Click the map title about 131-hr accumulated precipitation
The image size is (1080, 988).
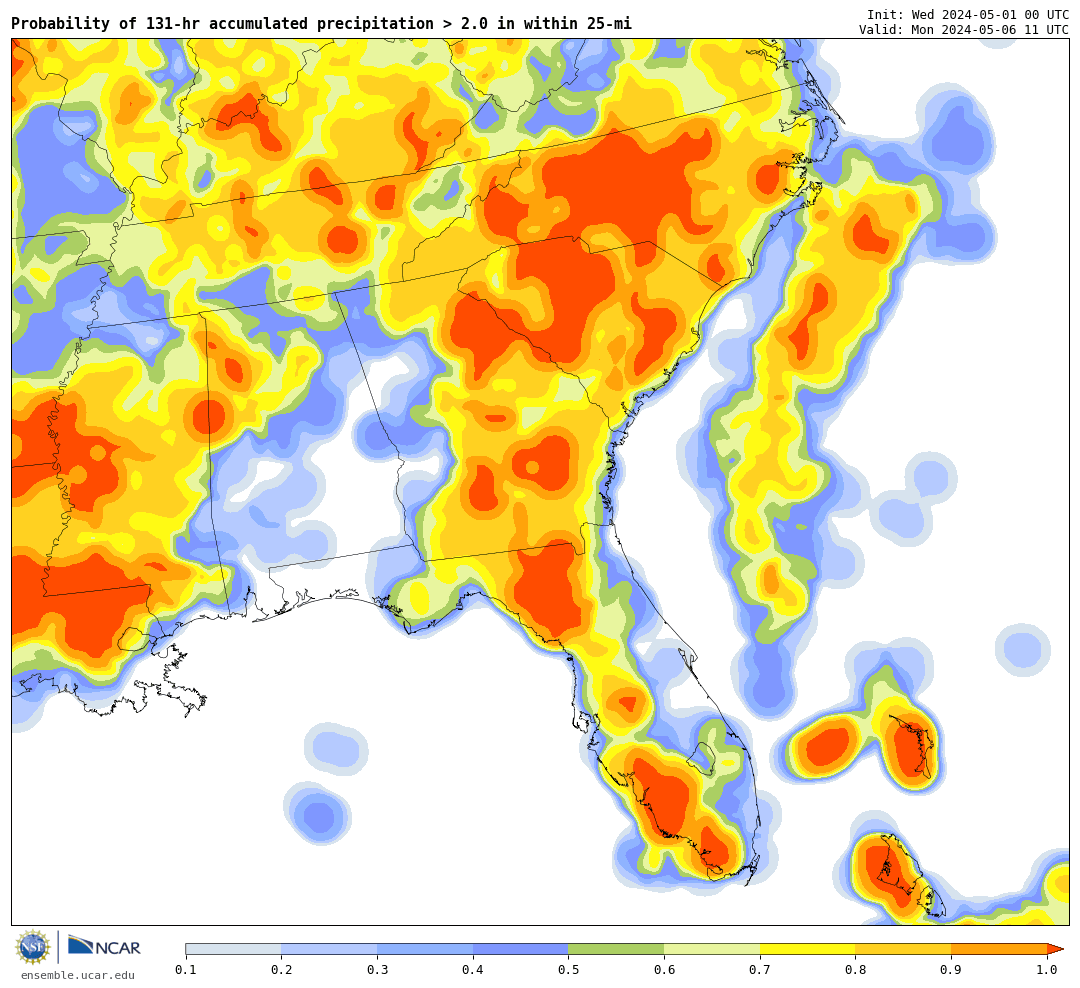[321, 24]
